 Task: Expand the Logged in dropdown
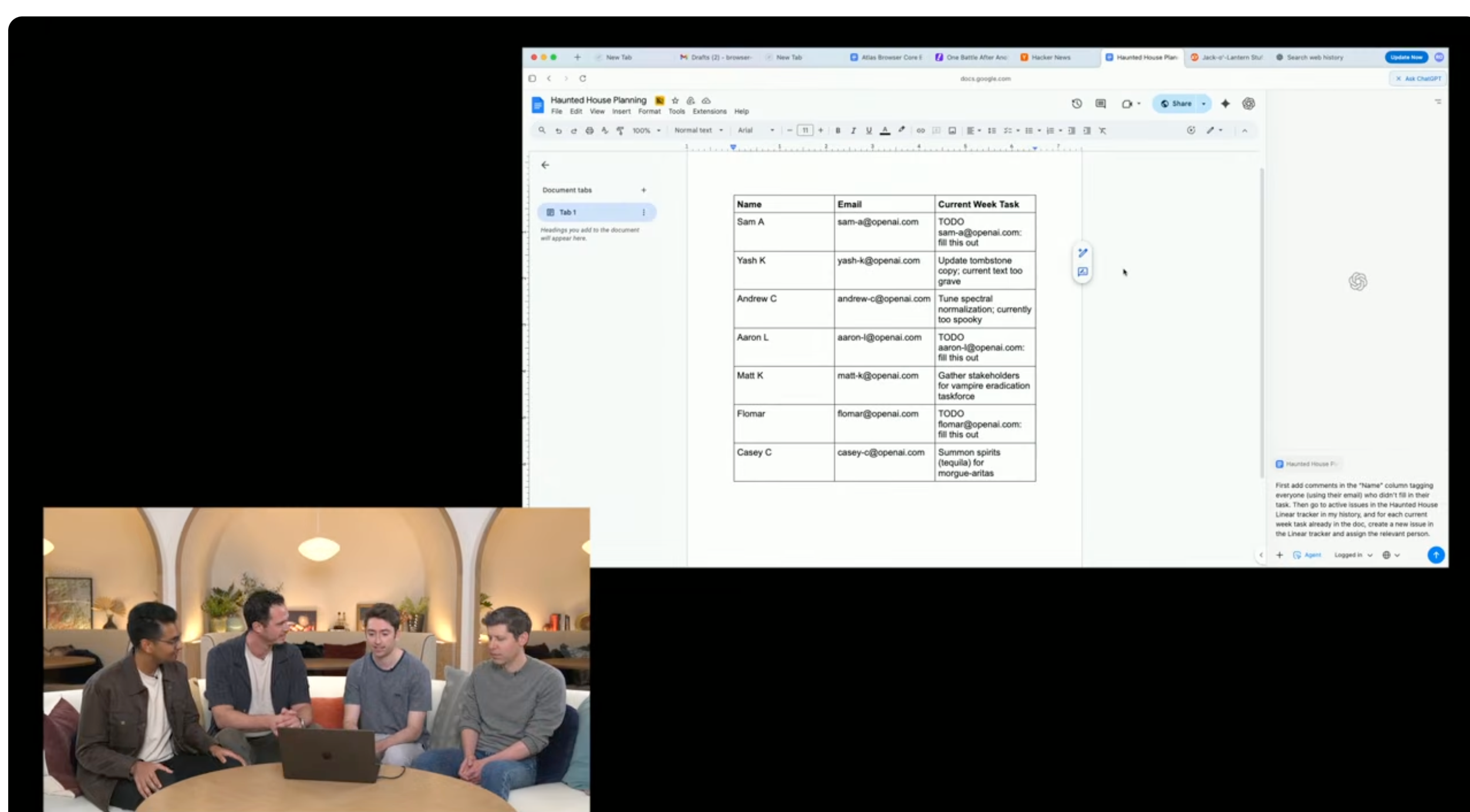1353,555
